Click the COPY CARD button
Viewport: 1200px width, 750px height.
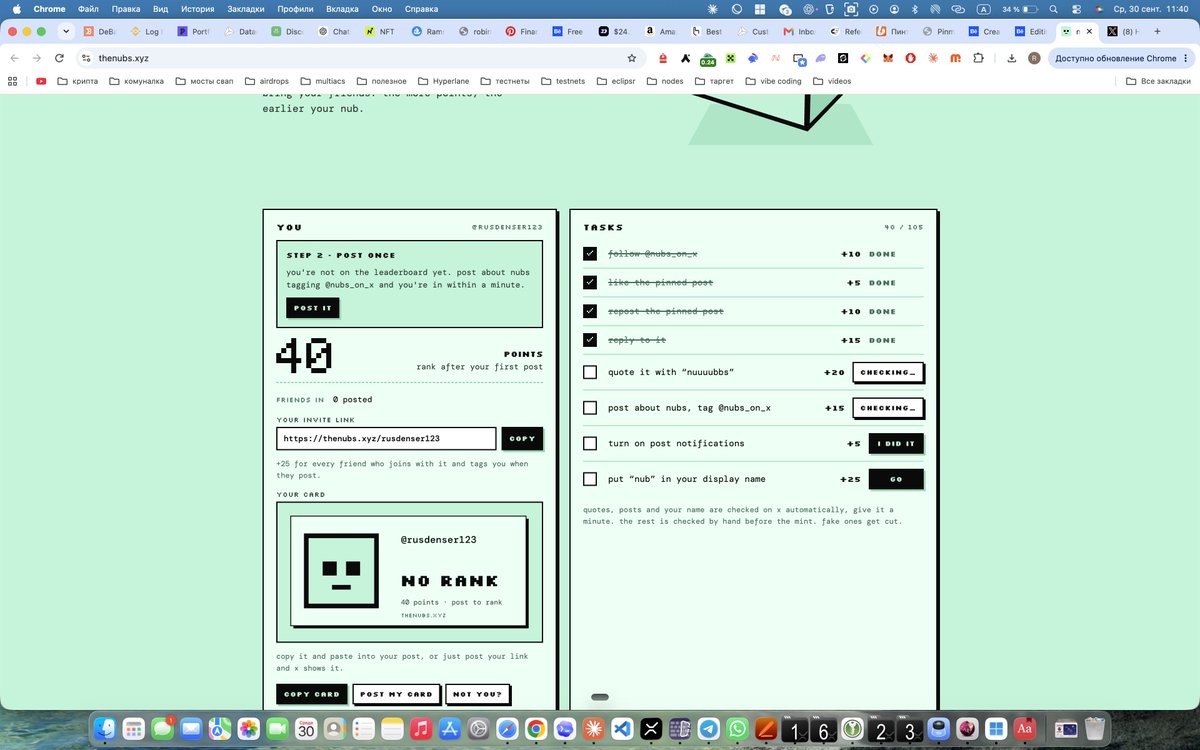pyautogui.click(x=311, y=694)
